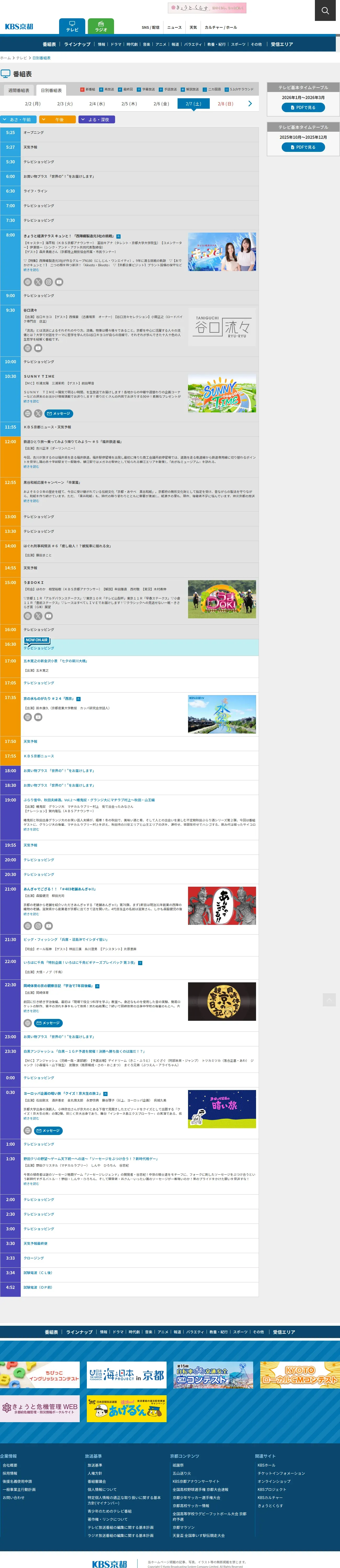Jump to the よる・深夜 time section
340x1568 pixels.
pos(97,119)
